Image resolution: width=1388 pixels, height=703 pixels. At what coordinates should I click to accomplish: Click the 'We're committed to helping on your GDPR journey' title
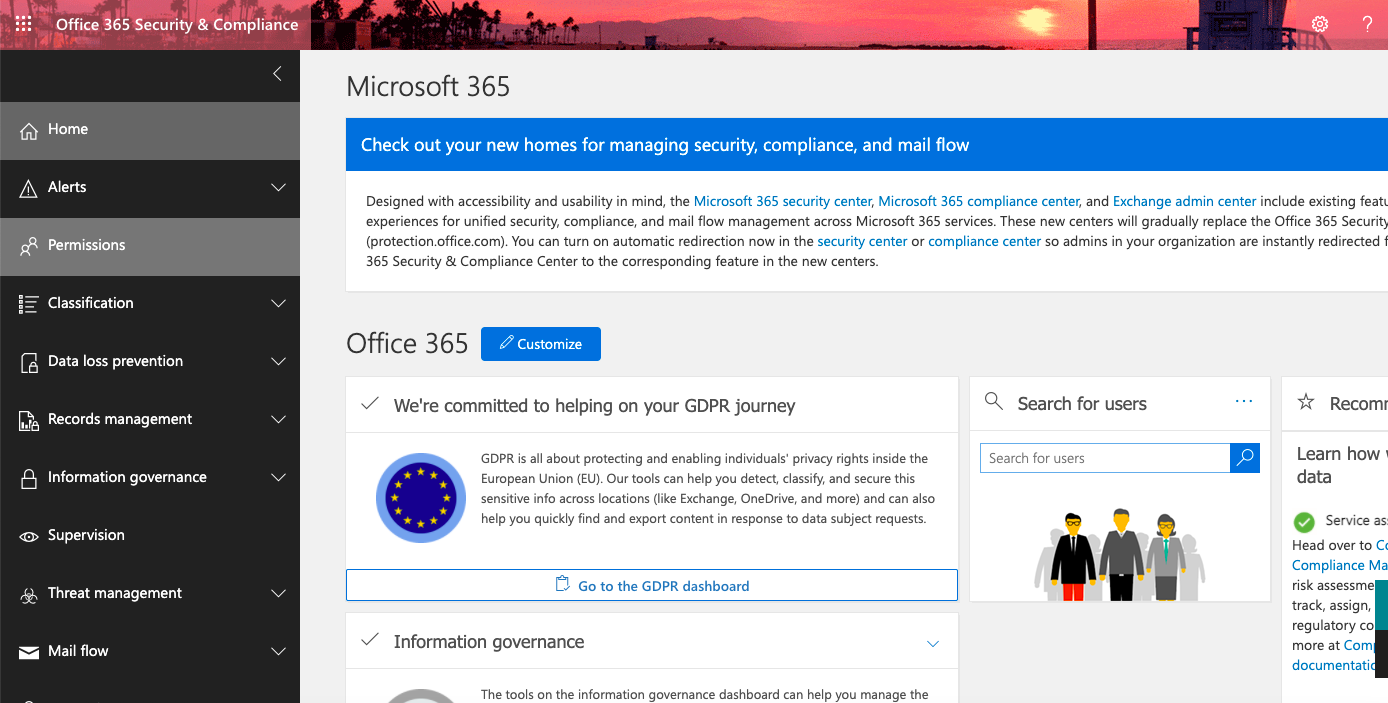595,406
